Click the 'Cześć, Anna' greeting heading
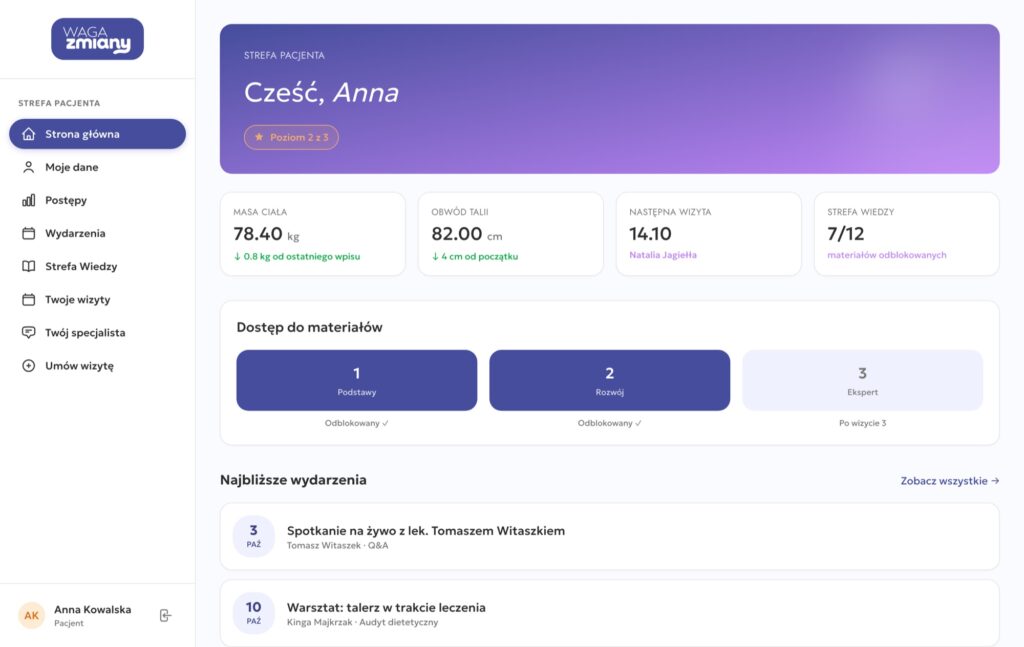 click(x=321, y=93)
